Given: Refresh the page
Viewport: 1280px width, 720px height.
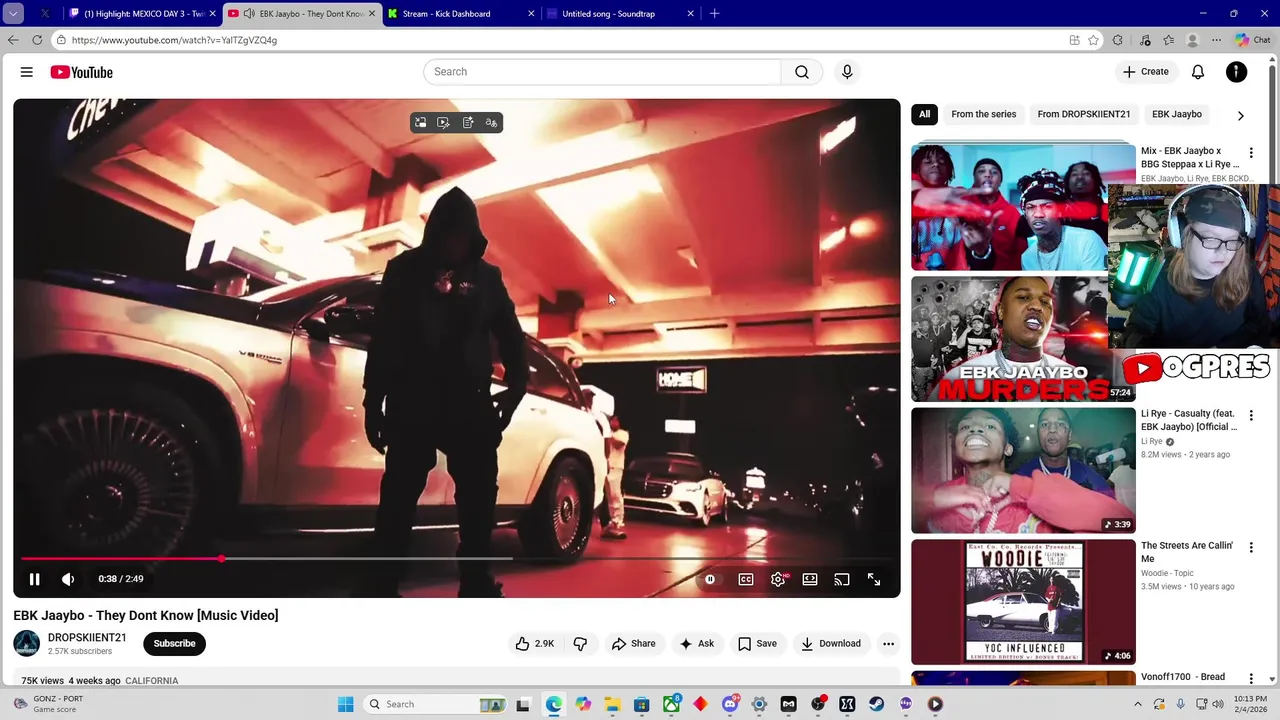Looking at the screenshot, I should click(x=37, y=40).
